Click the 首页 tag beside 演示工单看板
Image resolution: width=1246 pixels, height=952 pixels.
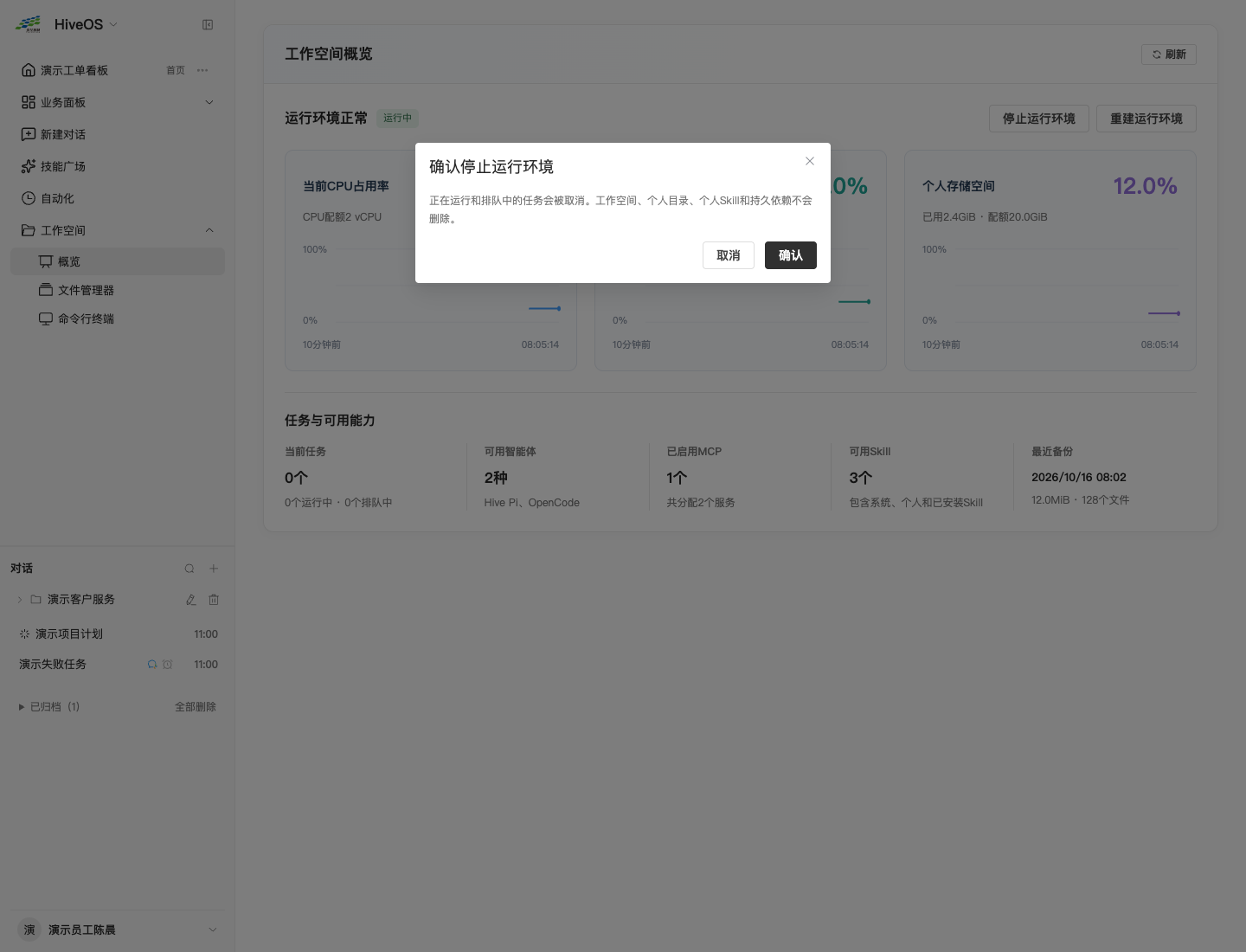(x=176, y=70)
